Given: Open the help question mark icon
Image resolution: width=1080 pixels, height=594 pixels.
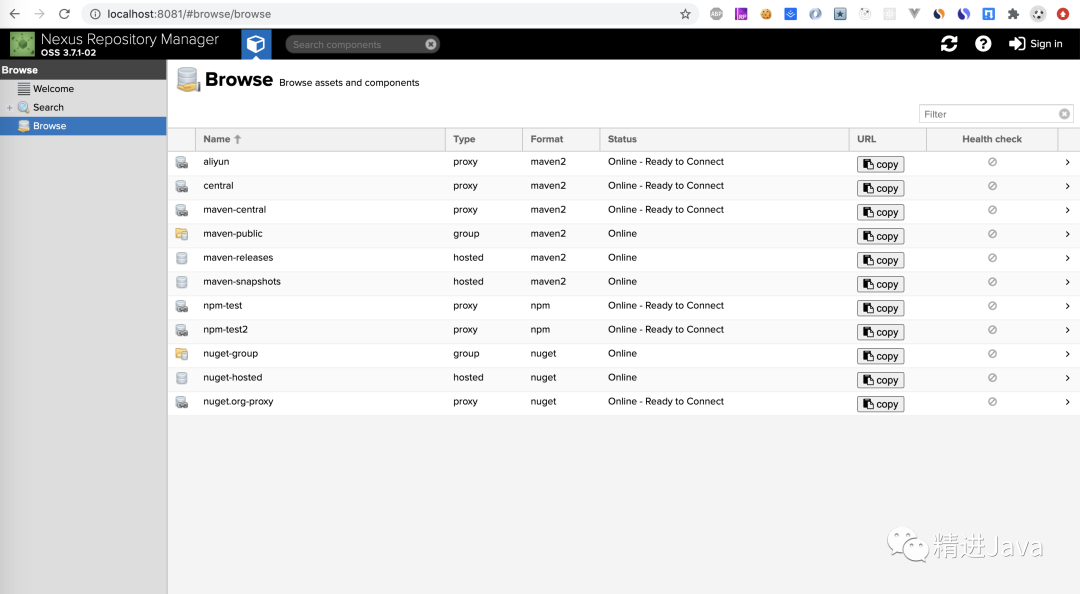Looking at the screenshot, I should [x=983, y=44].
